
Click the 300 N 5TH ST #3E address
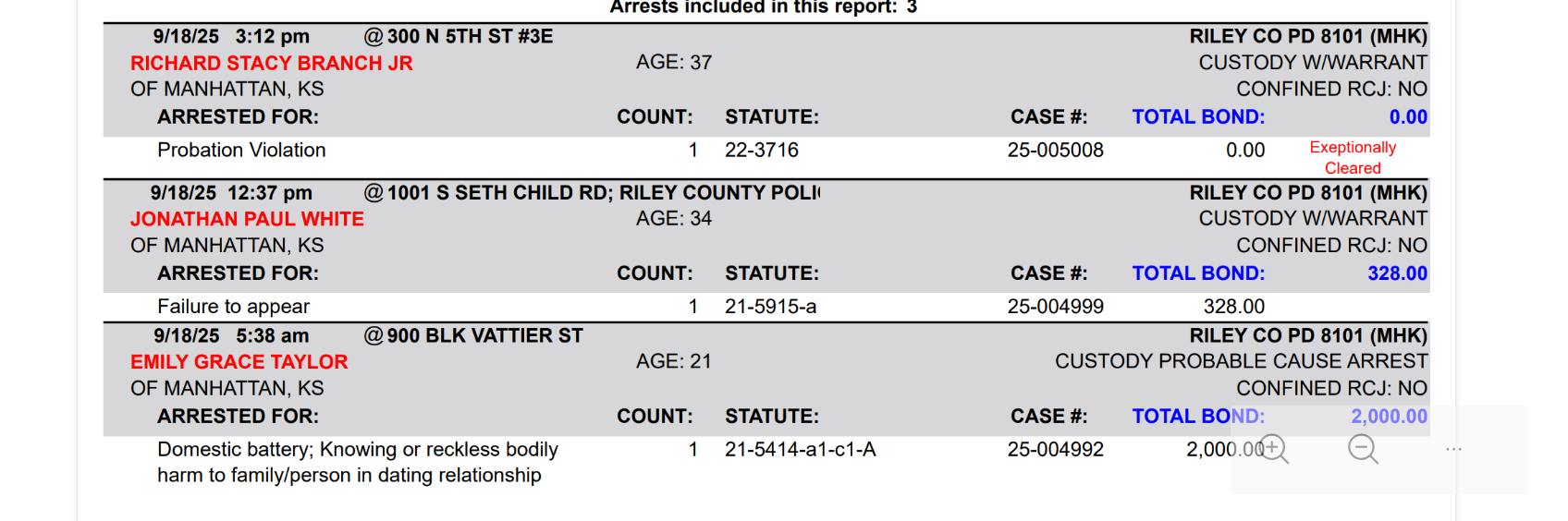pos(470,37)
